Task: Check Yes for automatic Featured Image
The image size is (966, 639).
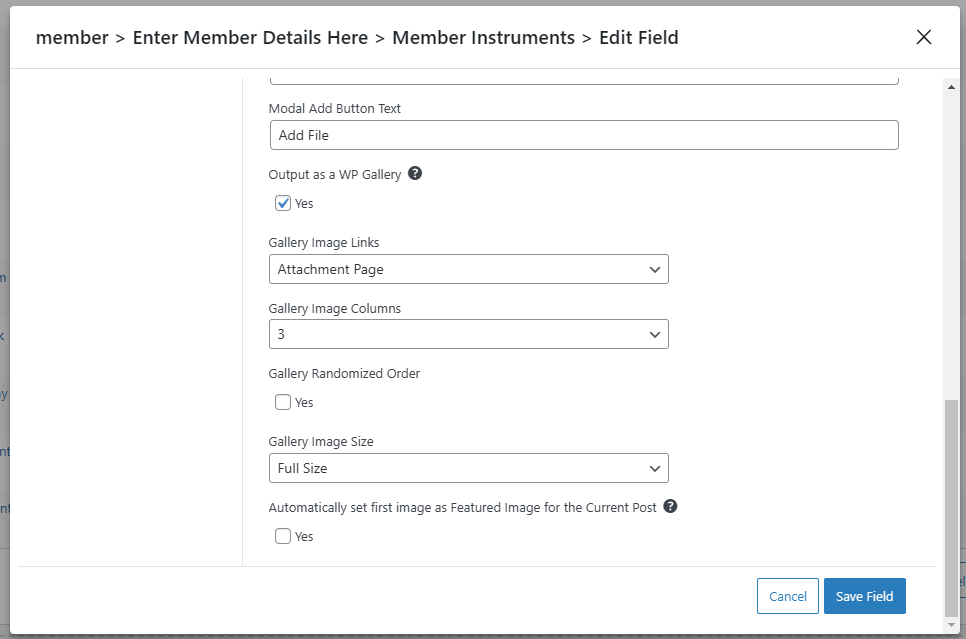Action: [283, 536]
